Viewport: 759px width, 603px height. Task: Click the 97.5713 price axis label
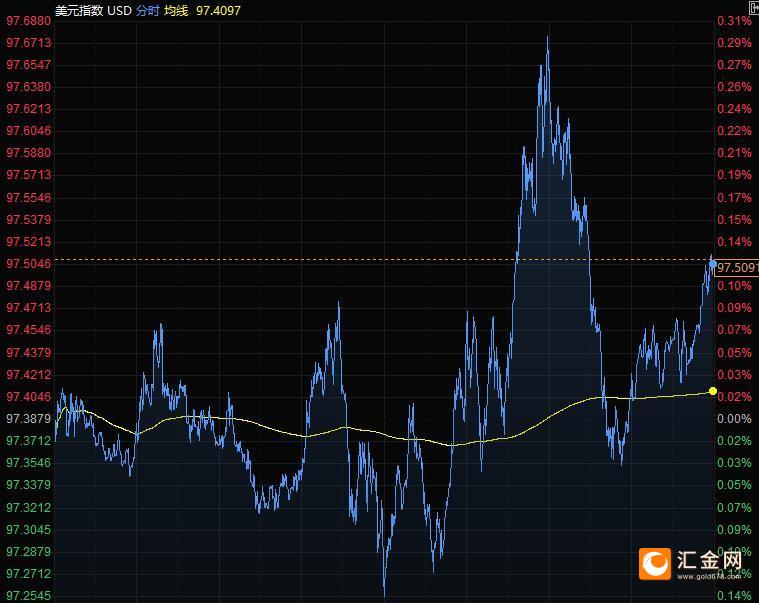[x=29, y=175]
